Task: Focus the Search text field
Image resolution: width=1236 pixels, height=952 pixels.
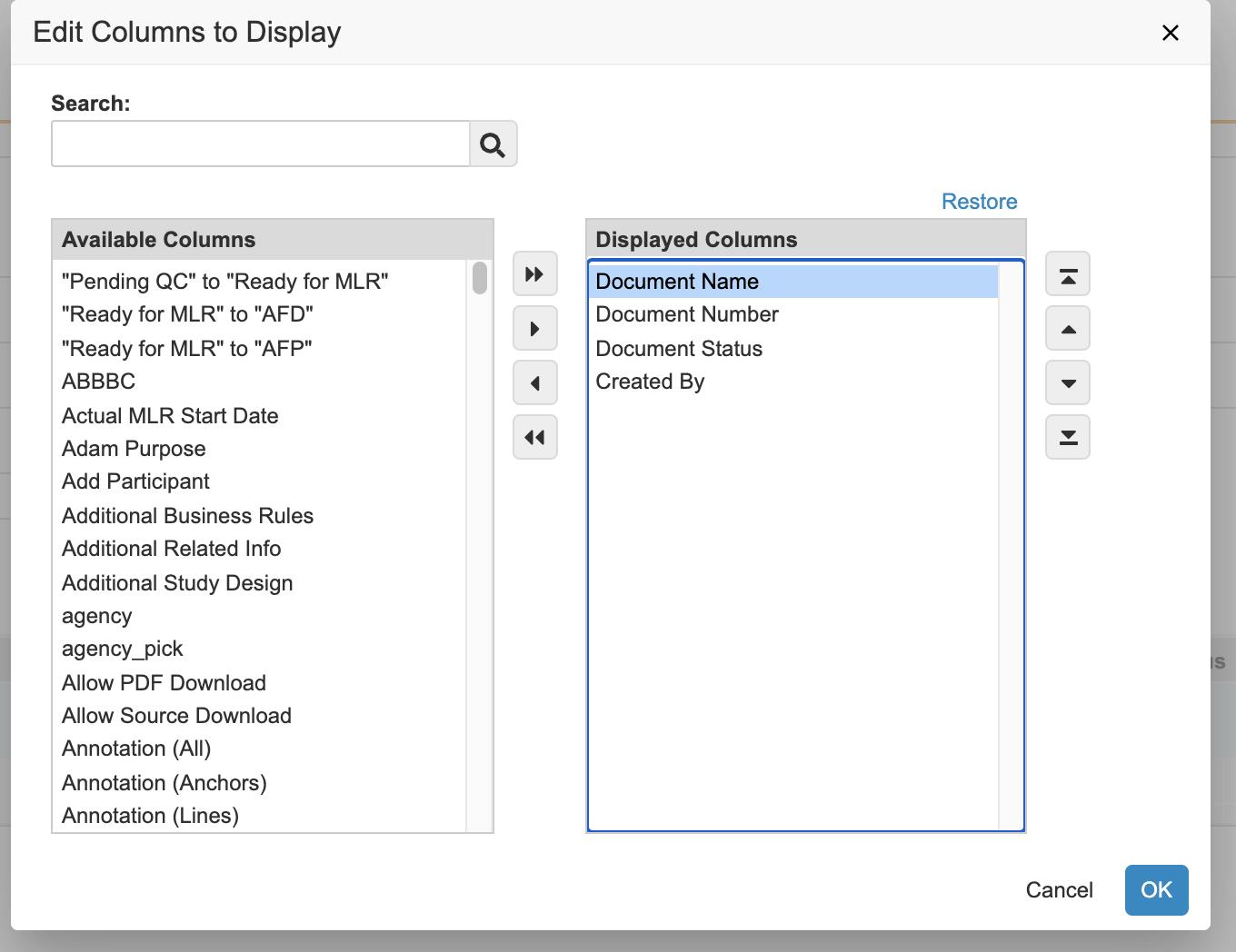Action: 261,144
